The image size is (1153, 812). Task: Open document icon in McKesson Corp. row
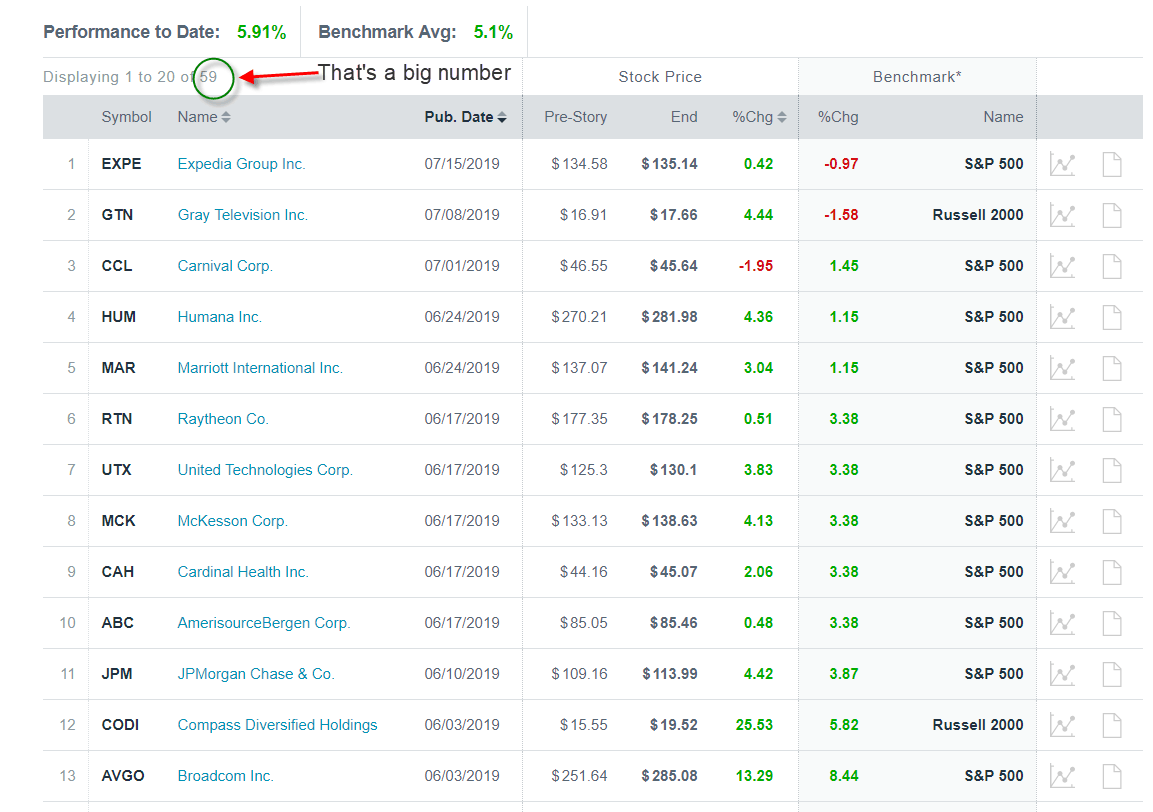[x=1112, y=521]
